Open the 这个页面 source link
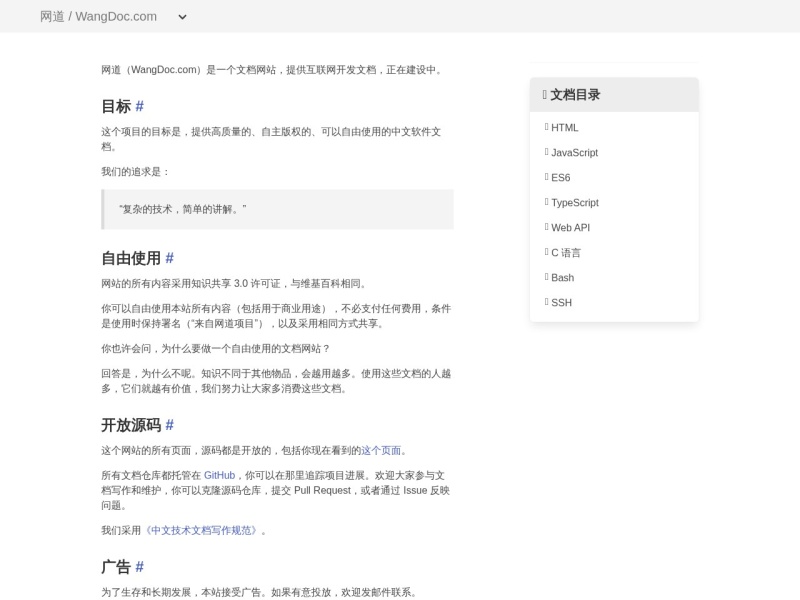The height and width of the screenshot is (600, 800). point(381,451)
